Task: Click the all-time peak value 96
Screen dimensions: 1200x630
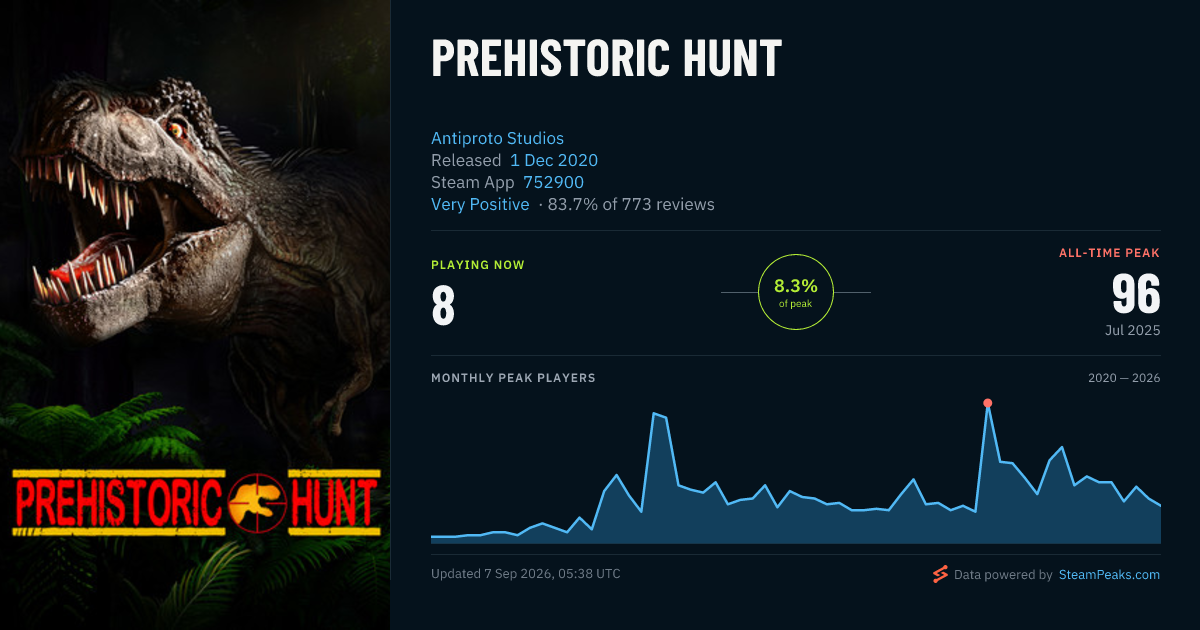Action: [1136, 295]
